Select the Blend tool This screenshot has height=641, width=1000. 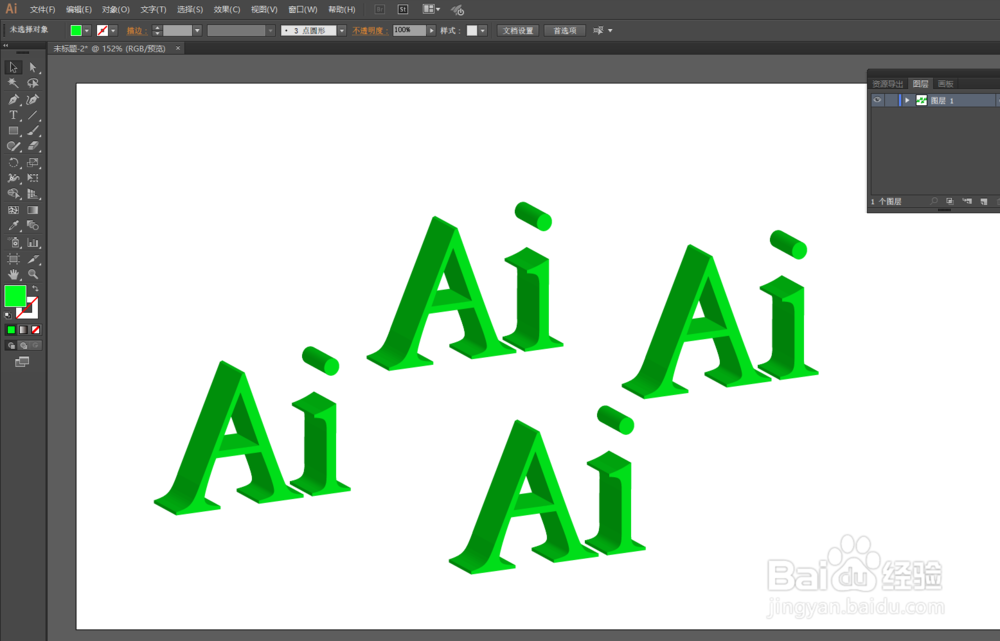pos(33,226)
